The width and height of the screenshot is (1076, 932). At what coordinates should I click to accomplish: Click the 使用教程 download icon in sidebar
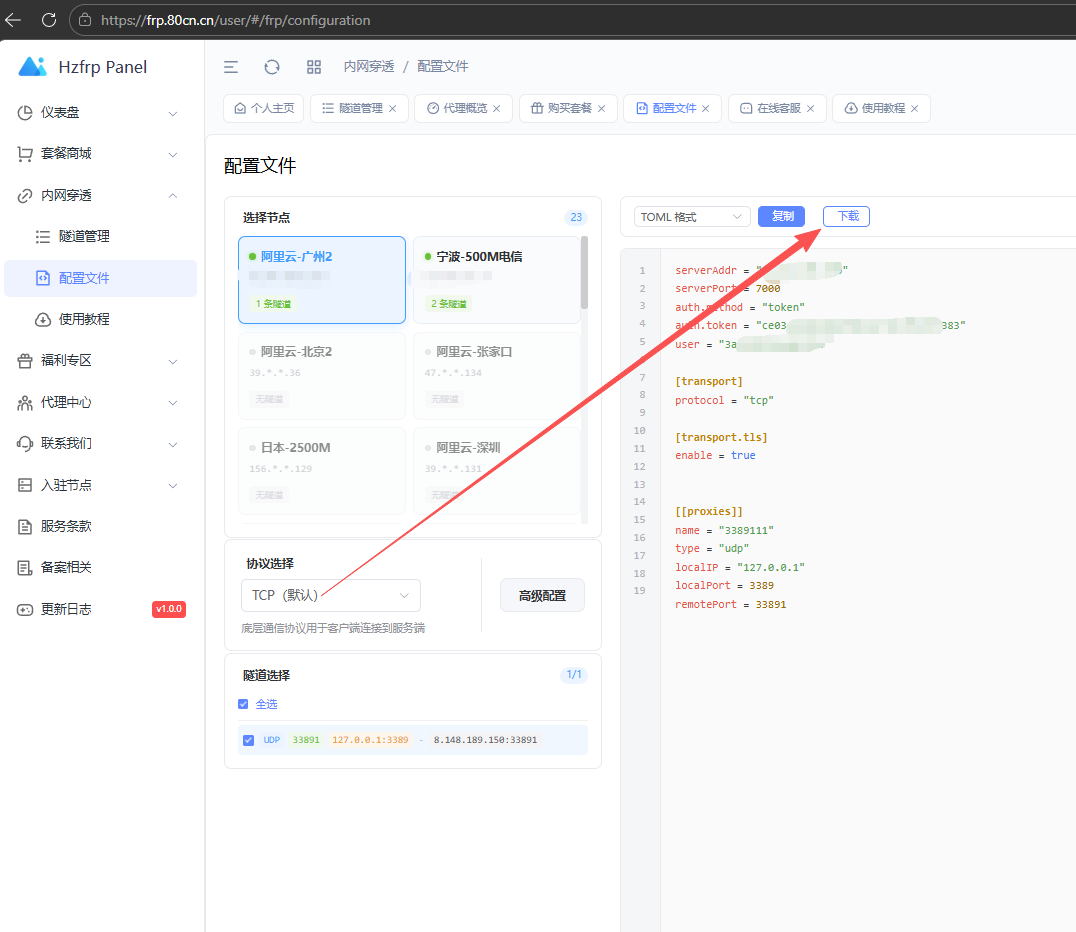43,319
